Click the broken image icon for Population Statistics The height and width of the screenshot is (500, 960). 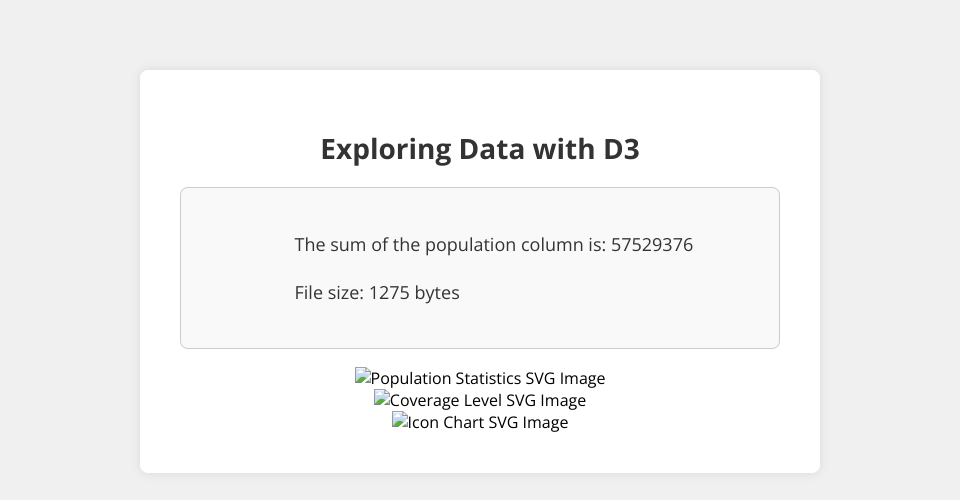363,378
